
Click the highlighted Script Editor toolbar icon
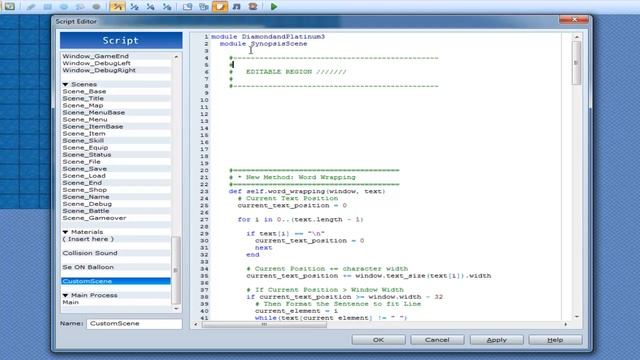point(220,7)
